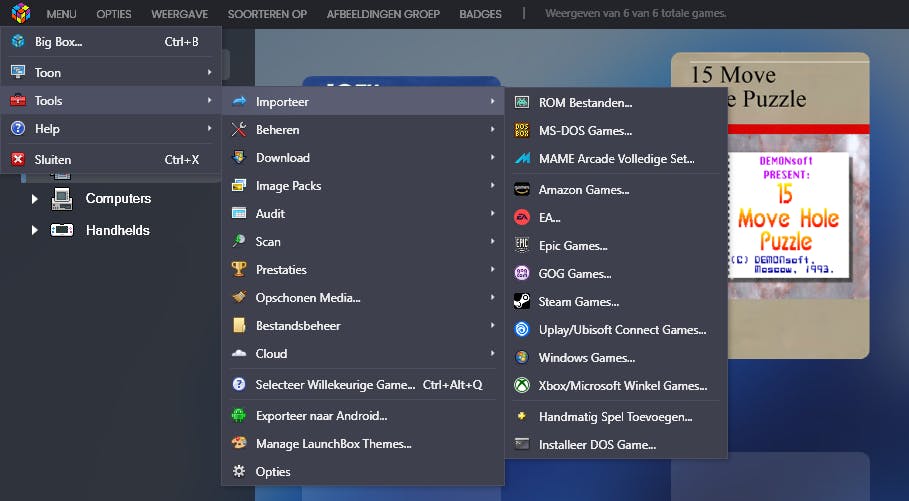This screenshot has width=909, height=501.
Task: Click the Android robot icon
Action: pos(239,415)
